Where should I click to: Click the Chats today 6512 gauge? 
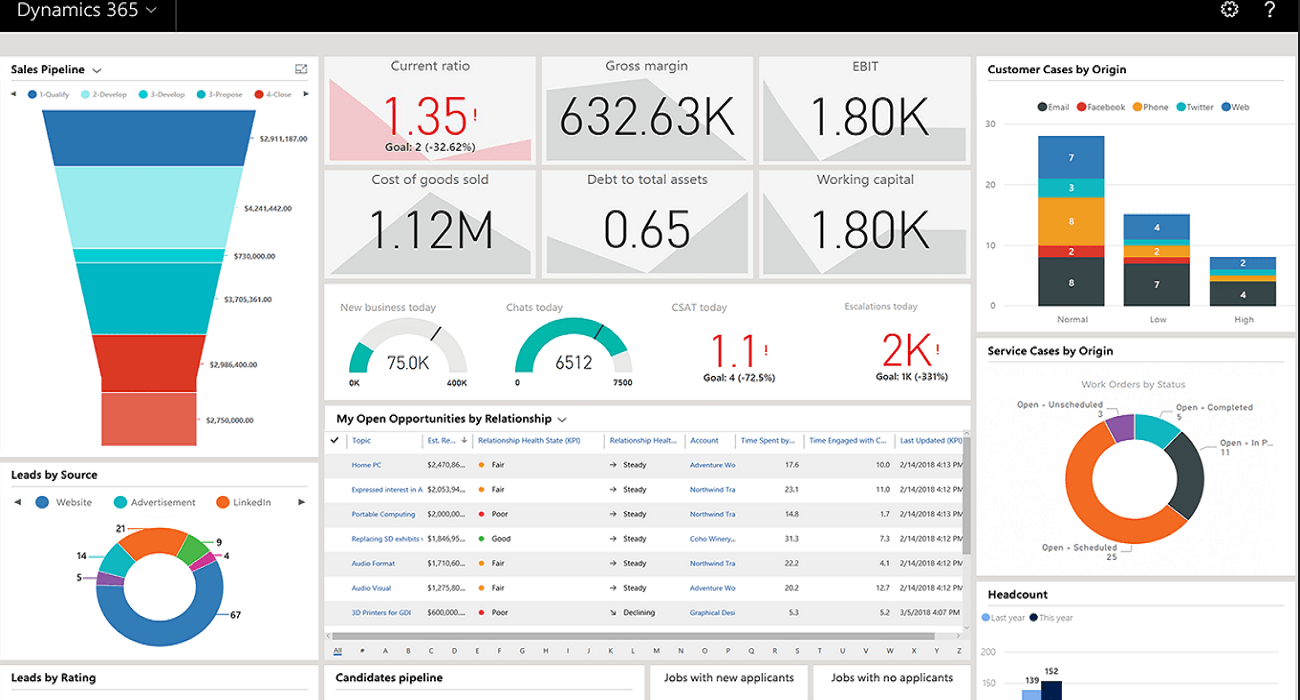click(x=573, y=347)
